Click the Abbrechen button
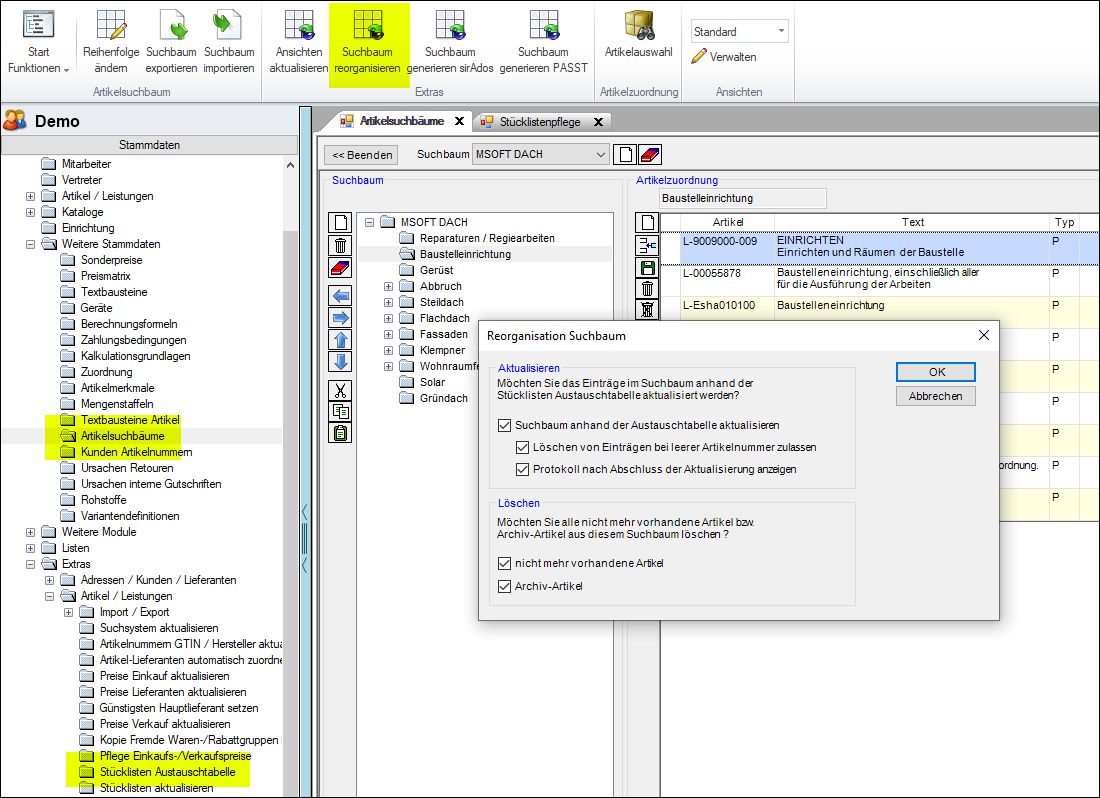 tap(935, 396)
